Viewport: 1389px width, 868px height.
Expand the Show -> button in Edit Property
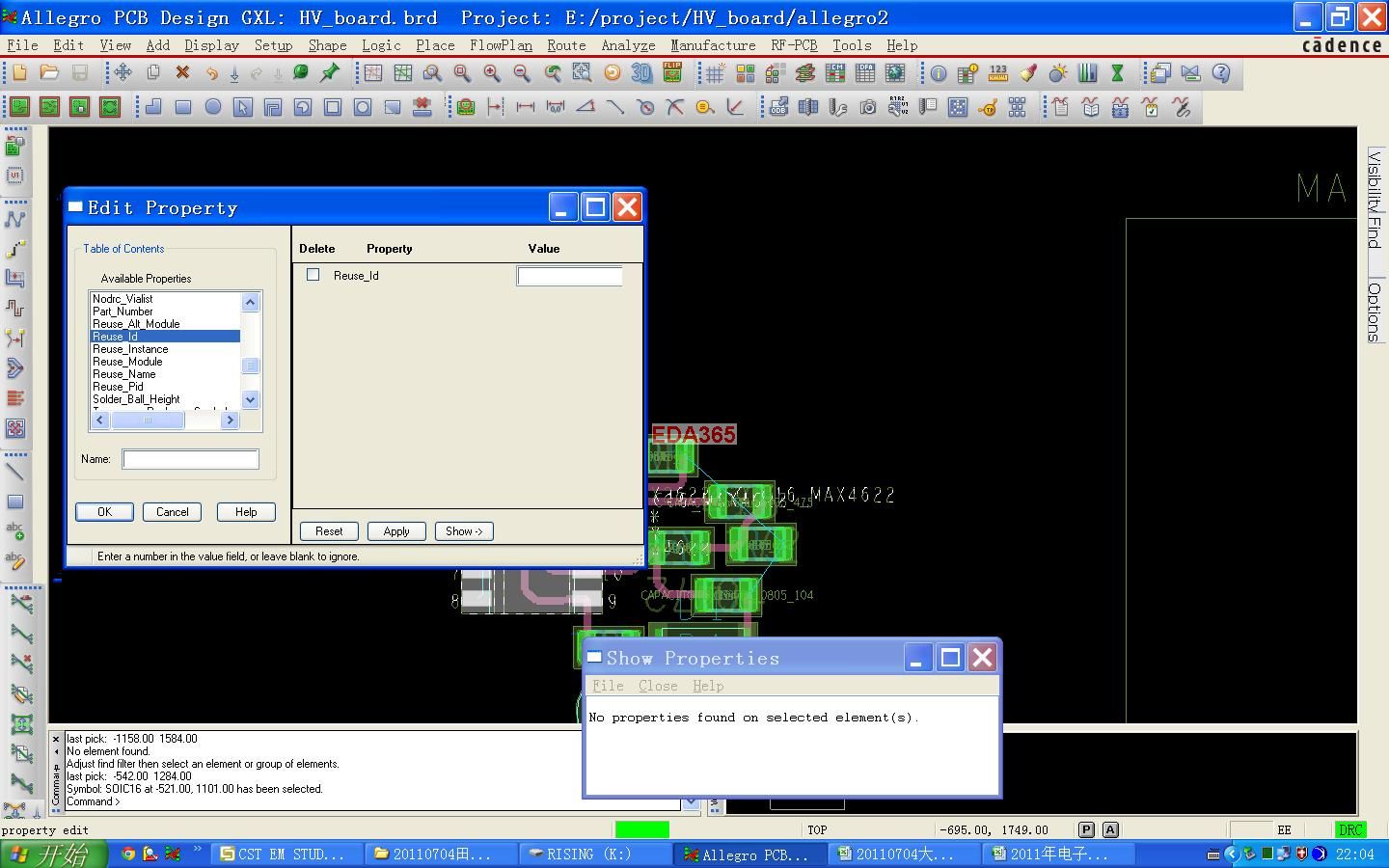click(464, 531)
